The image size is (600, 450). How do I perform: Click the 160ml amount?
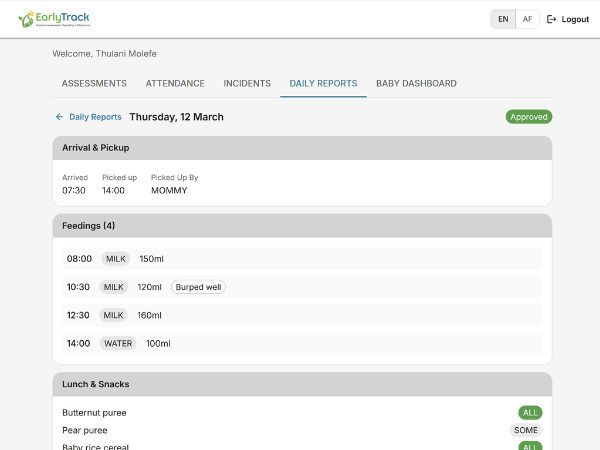pos(150,315)
